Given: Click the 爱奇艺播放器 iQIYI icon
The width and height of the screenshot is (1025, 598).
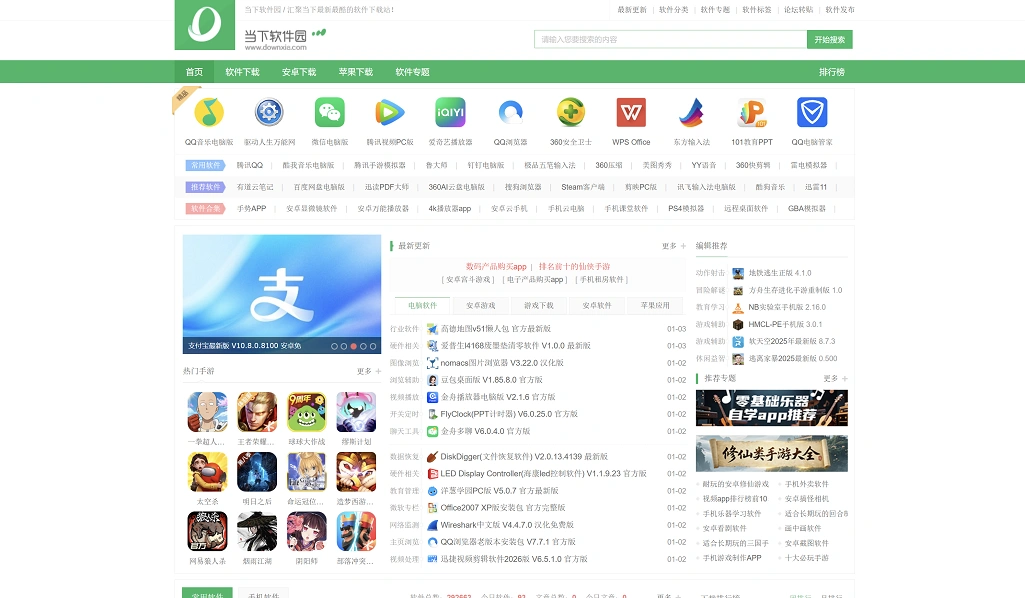Looking at the screenshot, I should coord(449,113).
